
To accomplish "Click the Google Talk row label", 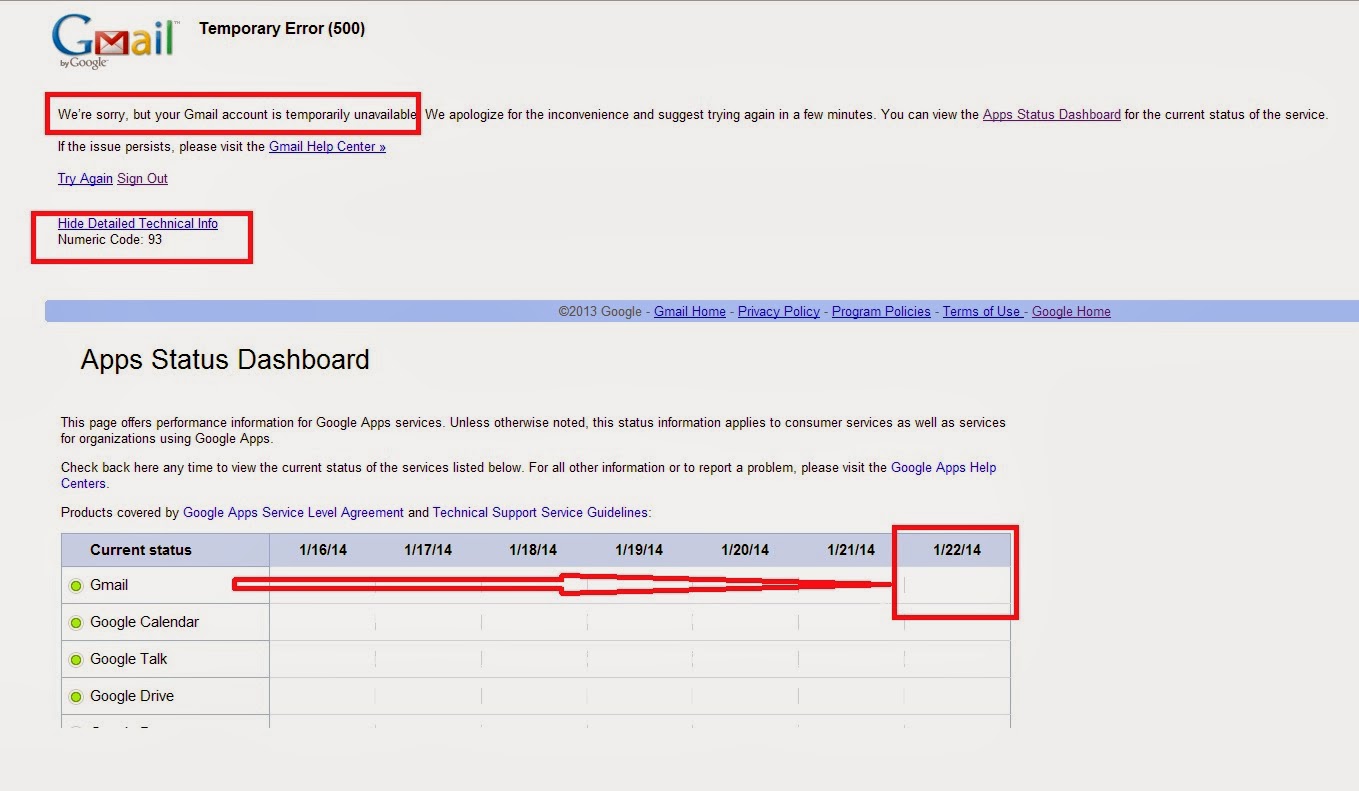I will pos(128,659).
